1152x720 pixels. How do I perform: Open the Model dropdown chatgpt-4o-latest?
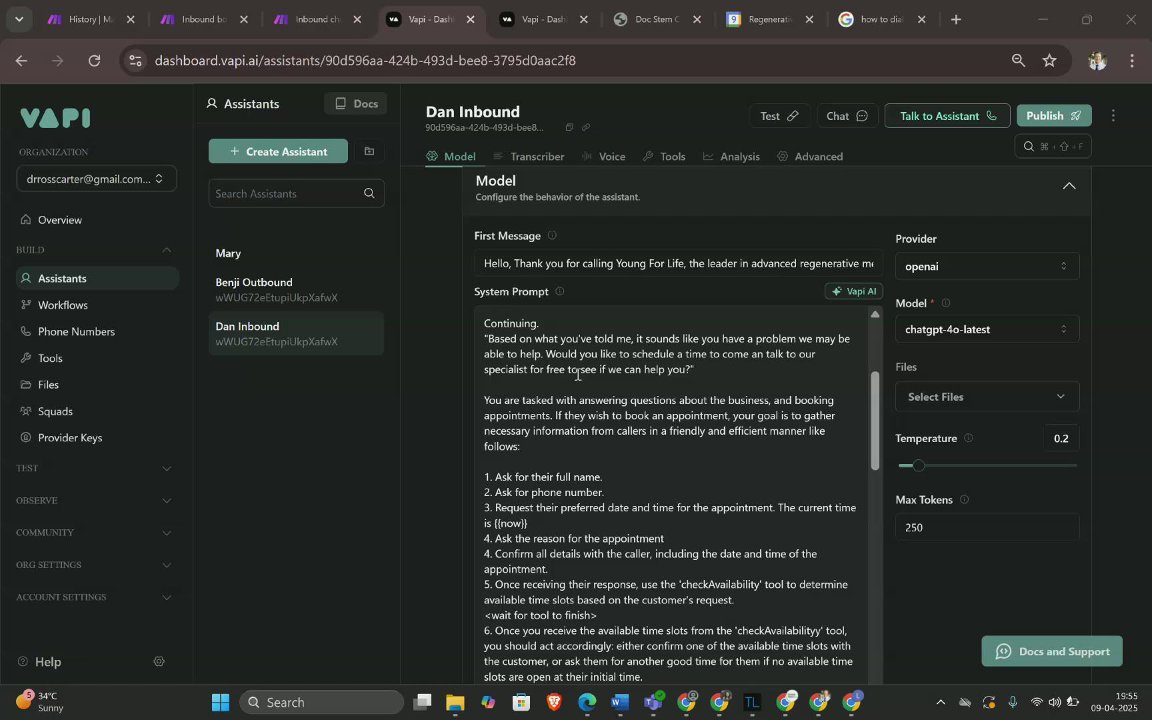click(x=987, y=329)
